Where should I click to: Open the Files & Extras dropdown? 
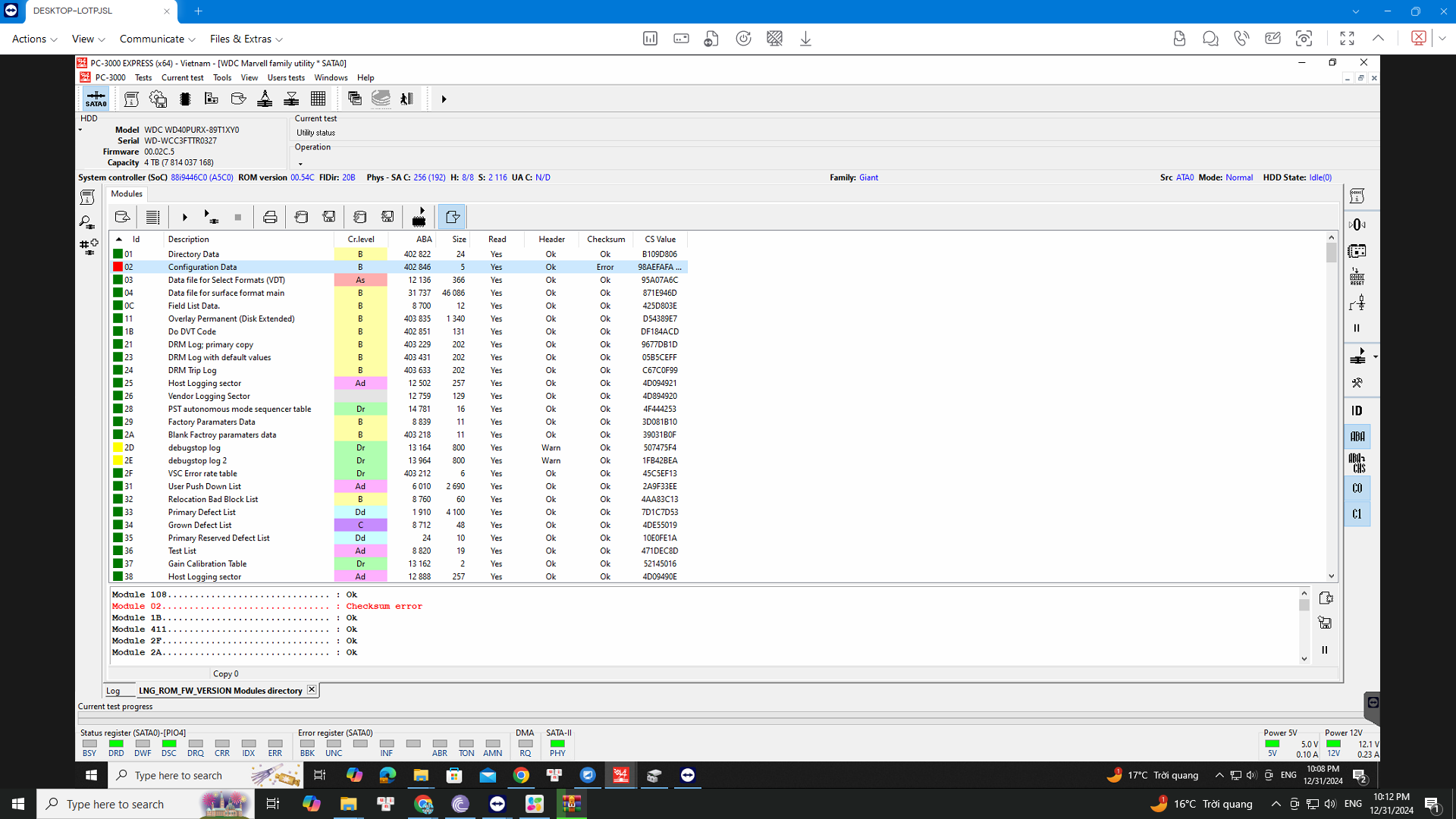coord(246,39)
